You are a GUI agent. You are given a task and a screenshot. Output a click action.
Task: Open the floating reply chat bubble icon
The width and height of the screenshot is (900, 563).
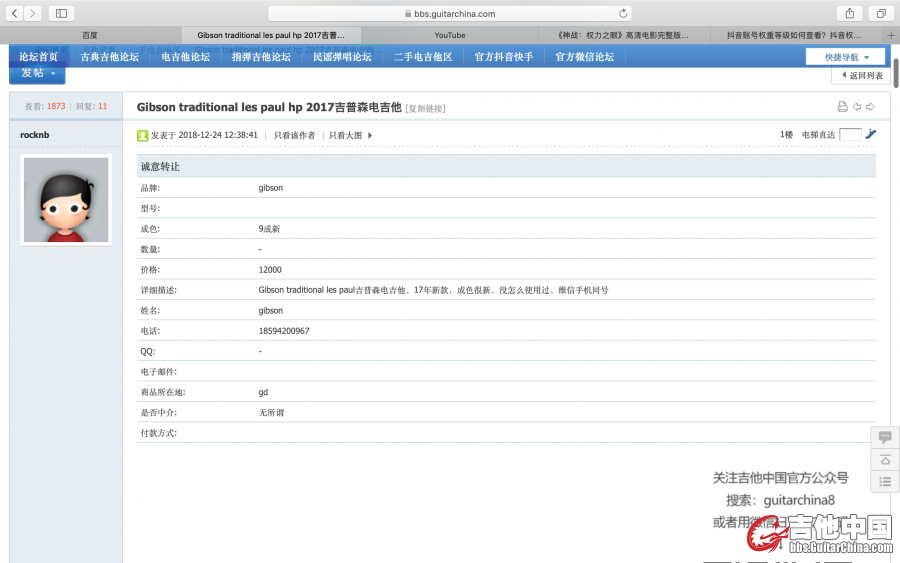(885, 437)
